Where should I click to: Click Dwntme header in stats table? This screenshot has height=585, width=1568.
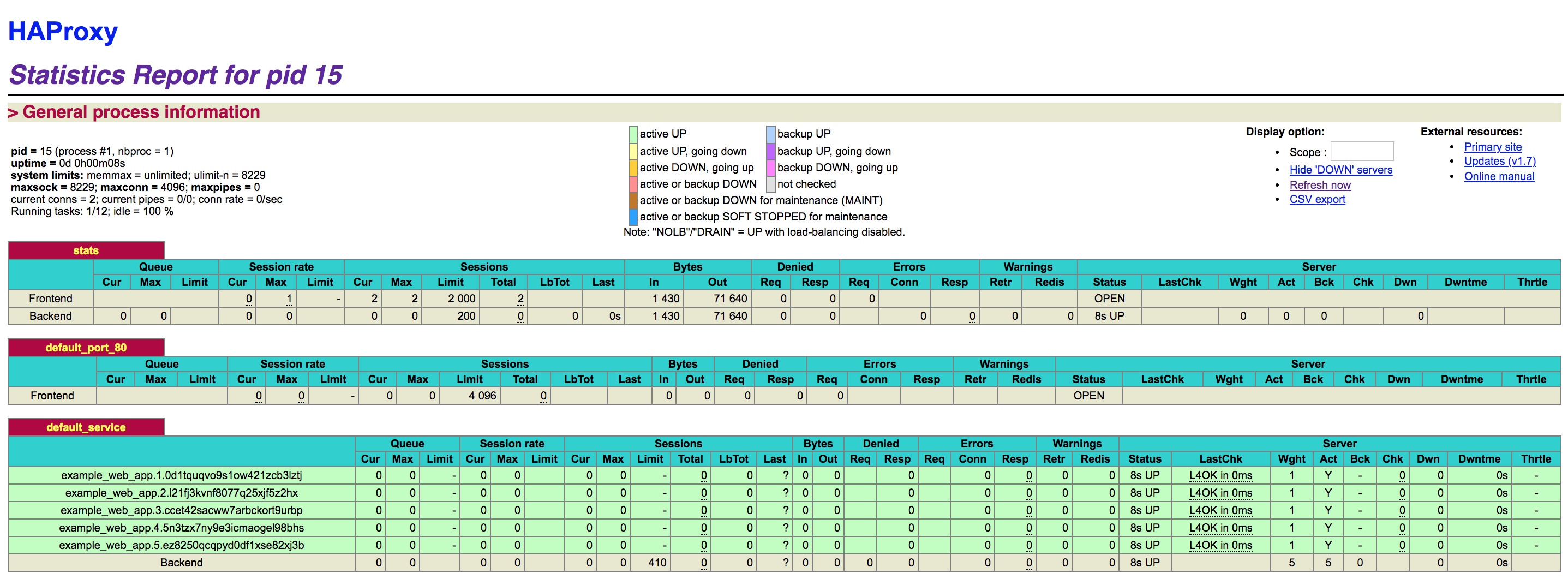(x=1465, y=282)
